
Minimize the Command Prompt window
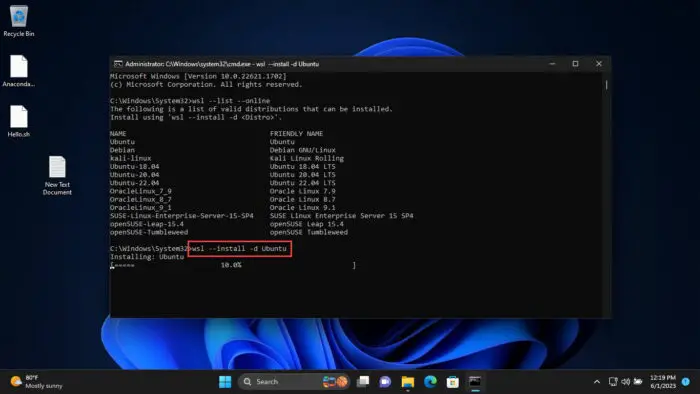tap(552, 64)
